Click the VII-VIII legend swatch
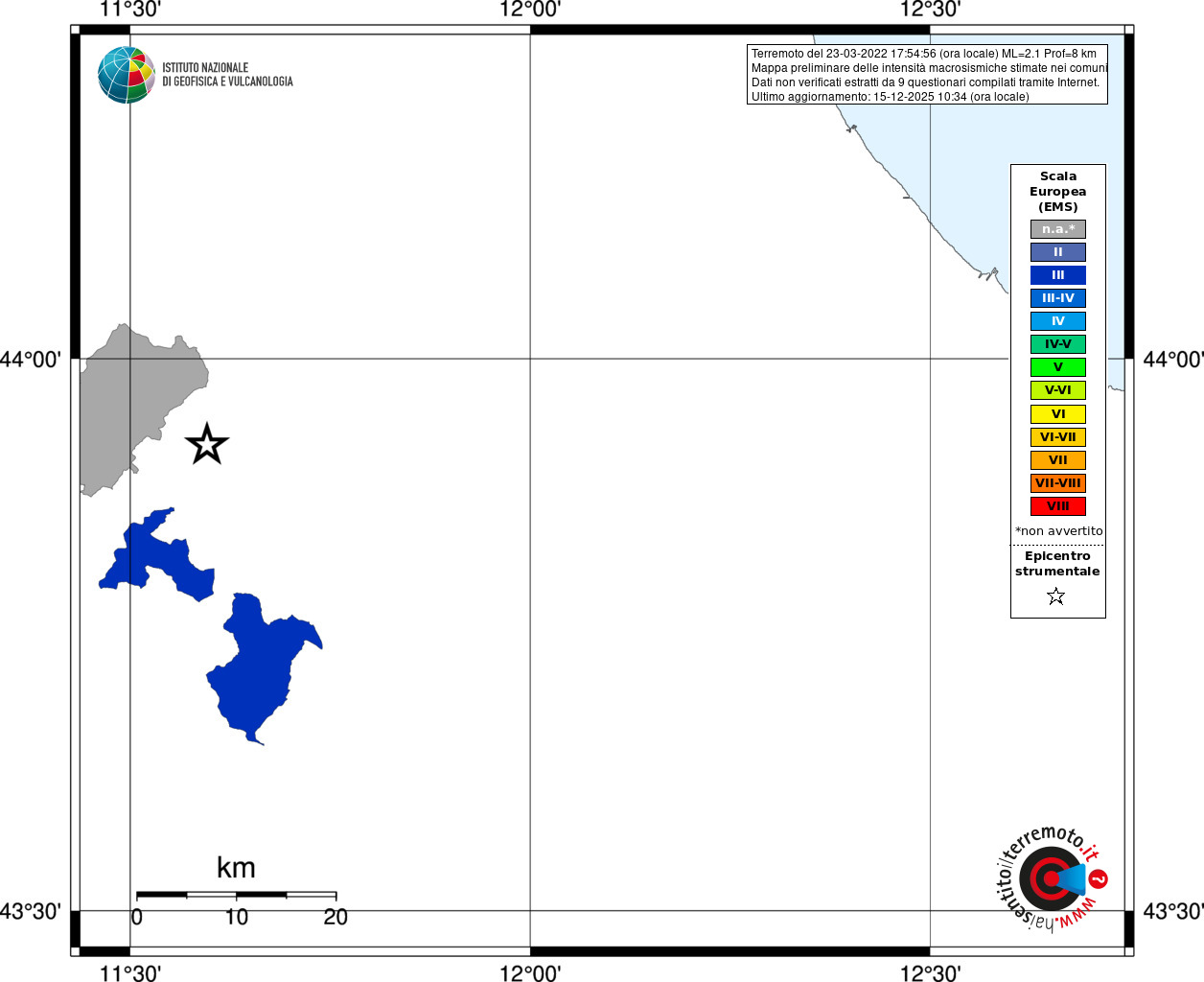Image resolution: width=1204 pixels, height=982 pixels. coord(1058,483)
